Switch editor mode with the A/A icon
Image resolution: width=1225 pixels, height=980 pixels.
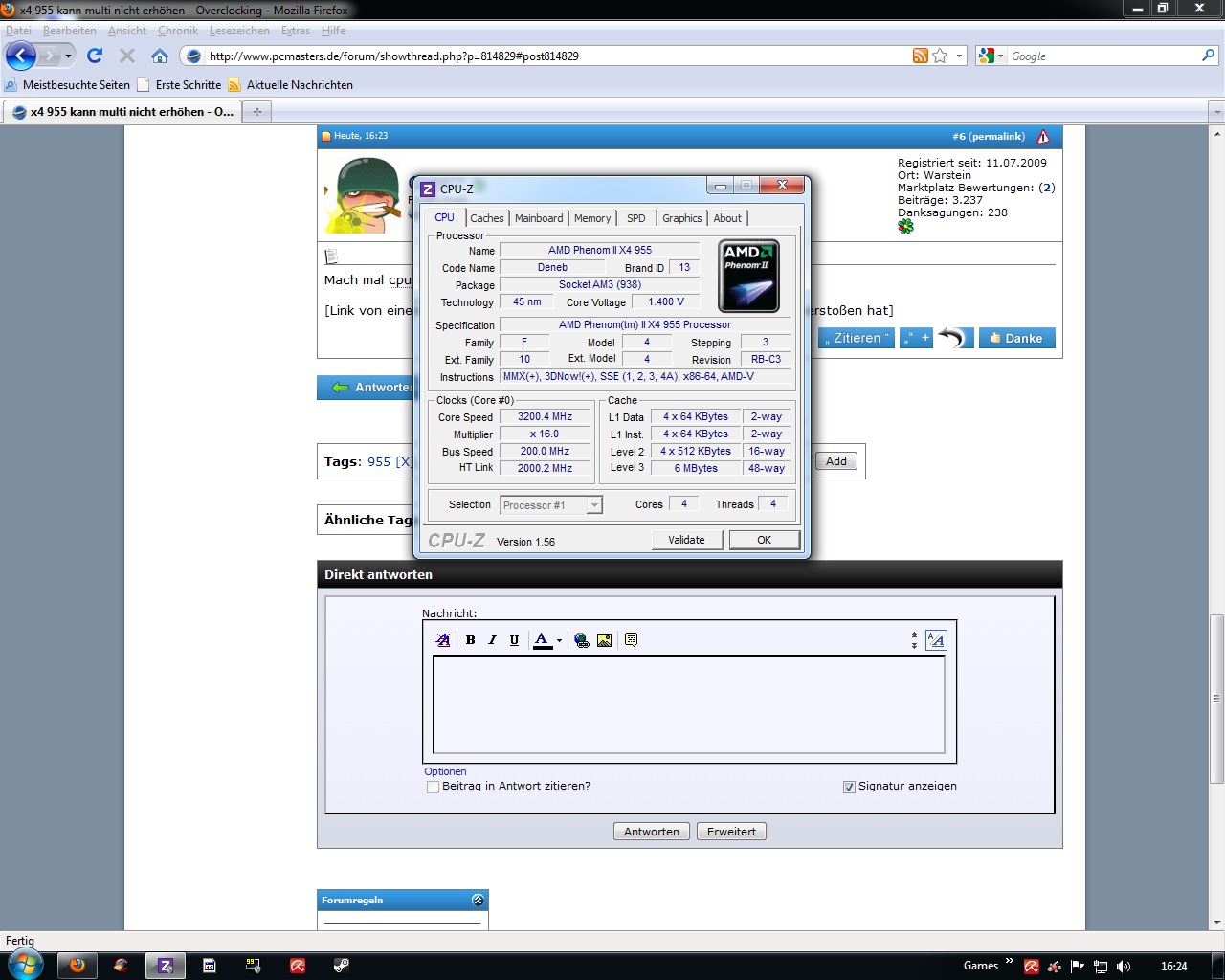click(x=936, y=640)
